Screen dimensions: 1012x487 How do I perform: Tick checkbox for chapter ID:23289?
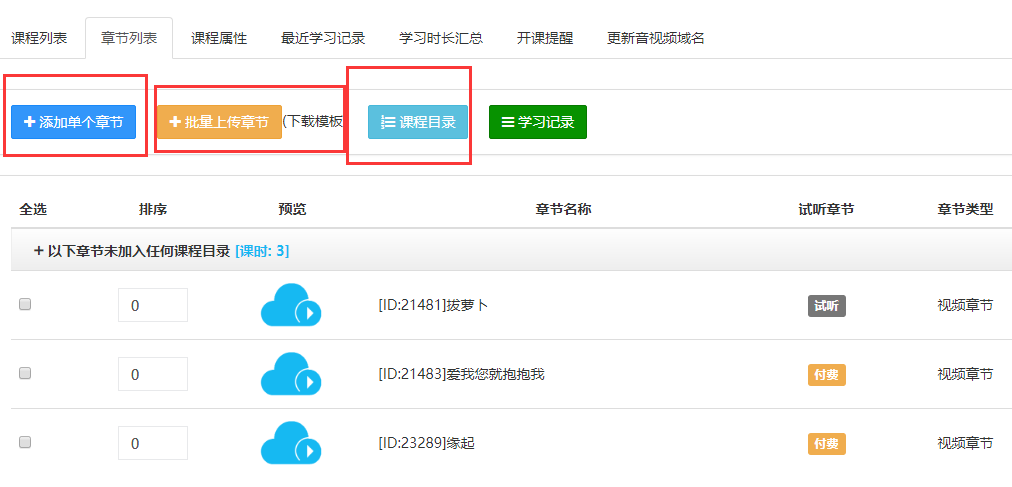[25, 442]
